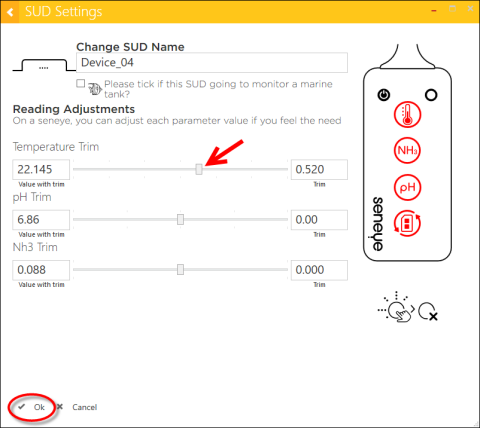
Task: Click the cancel refresh X icon
Action: tap(428, 312)
